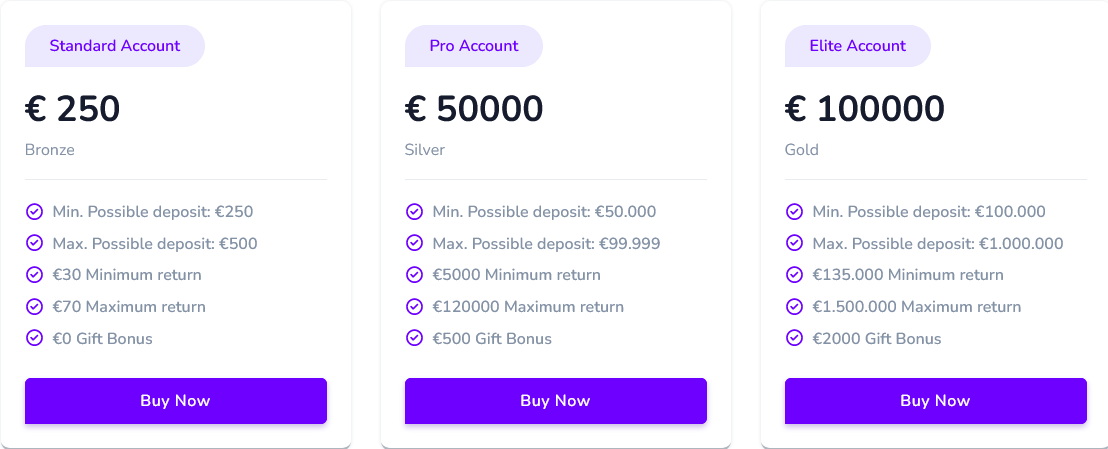Image resolution: width=1108 pixels, height=449 pixels.
Task: Click the € 50000 price heading
Action: [x=474, y=110]
